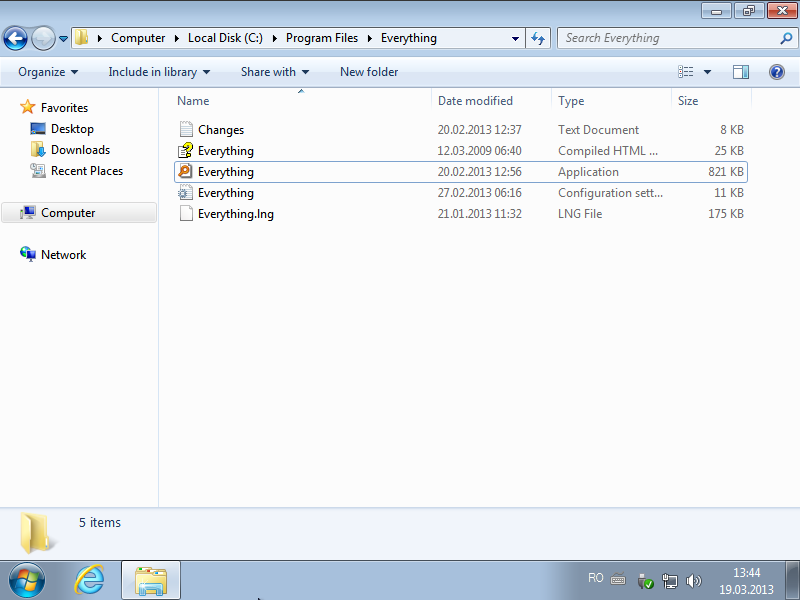
Task: Click the 20.02.2013 12:56 date cell
Action: click(x=480, y=172)
